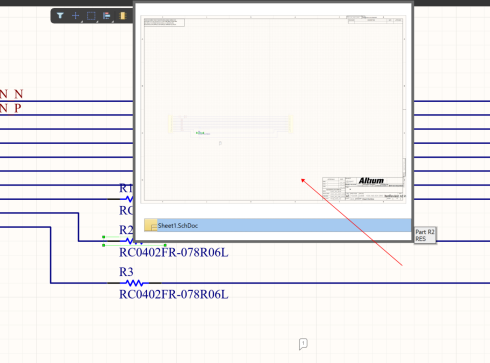
Task: Select the N_P net label
Action: 11,108
